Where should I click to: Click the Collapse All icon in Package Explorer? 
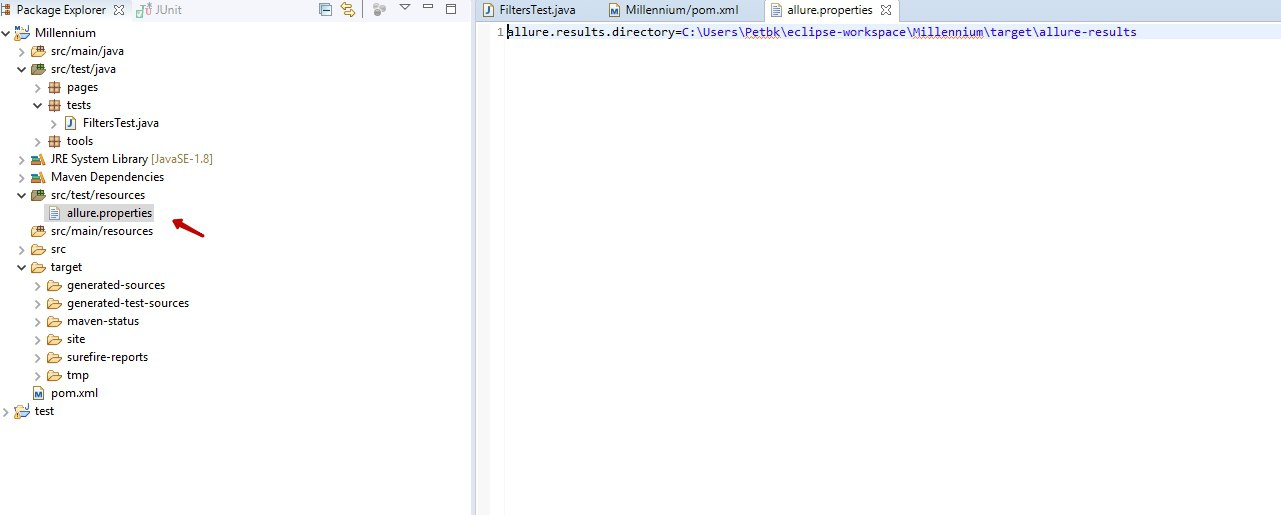(325, 9)
